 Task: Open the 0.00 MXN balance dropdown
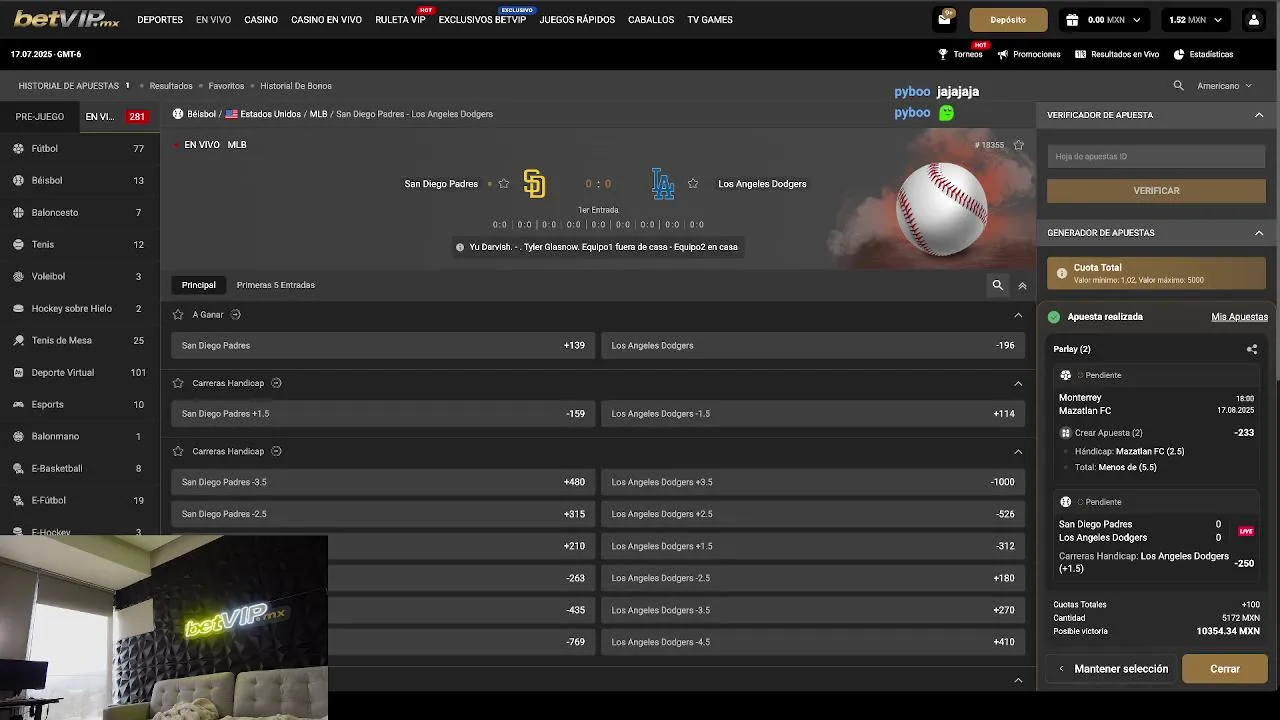point(1105,20)
